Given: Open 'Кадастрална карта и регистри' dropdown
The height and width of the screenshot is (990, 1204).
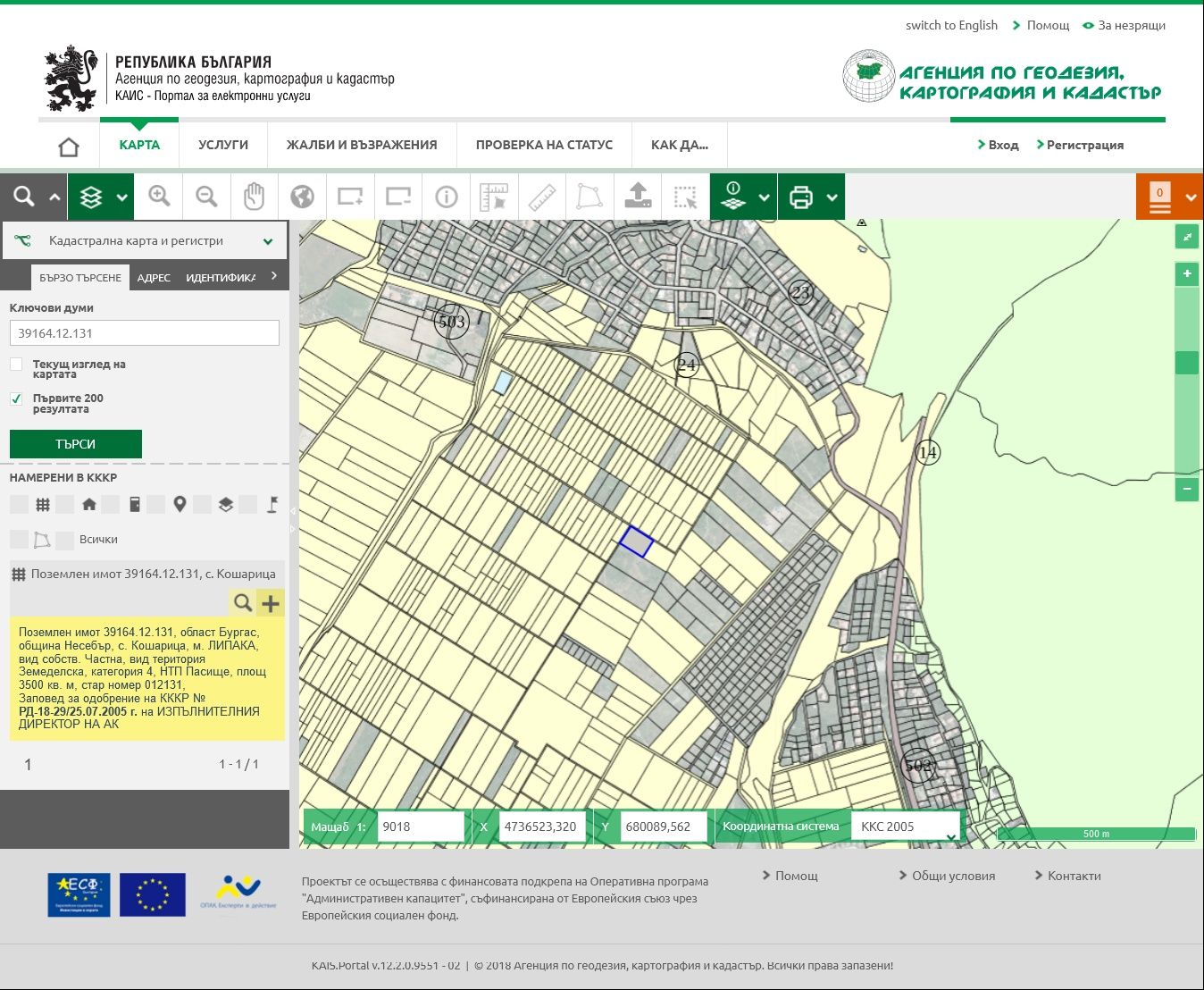Looking at the screenshot, I should [x=144, y=240].
